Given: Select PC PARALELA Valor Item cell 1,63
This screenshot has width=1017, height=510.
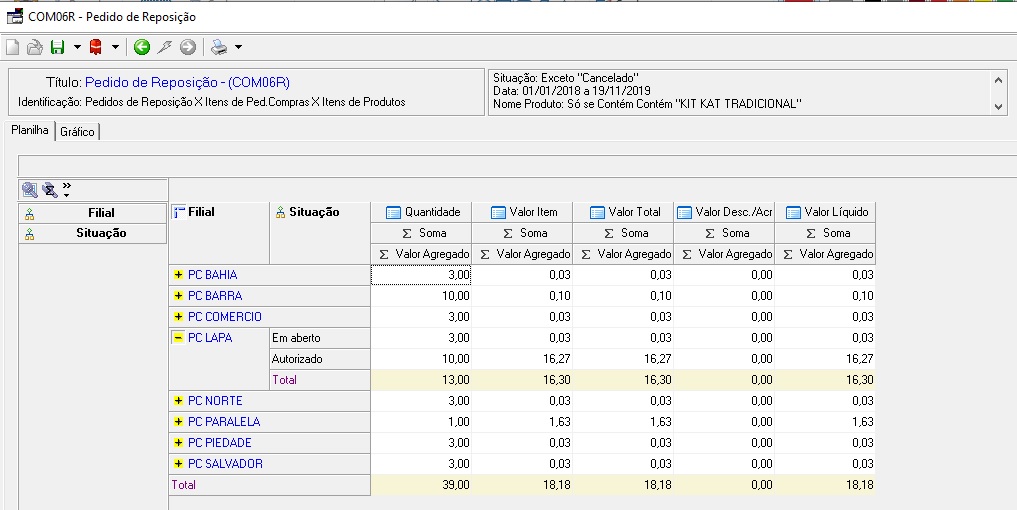Looking at the screenshot, I should 522,422.
